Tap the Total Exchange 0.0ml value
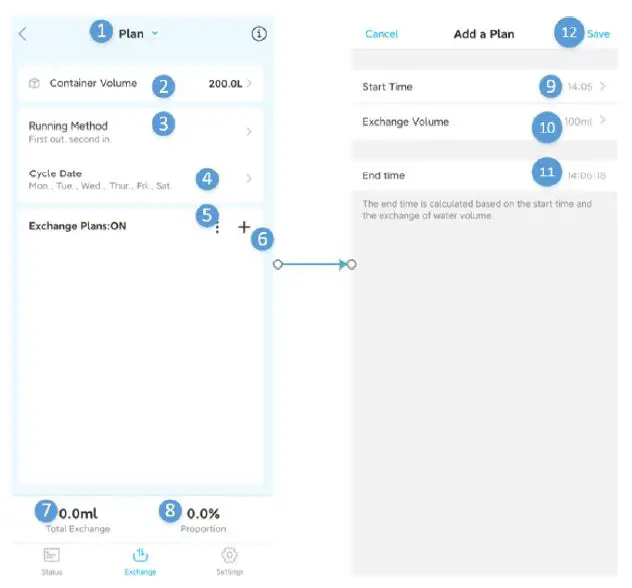The width and height of the screenshot is (632, 588). pos(78,513)
